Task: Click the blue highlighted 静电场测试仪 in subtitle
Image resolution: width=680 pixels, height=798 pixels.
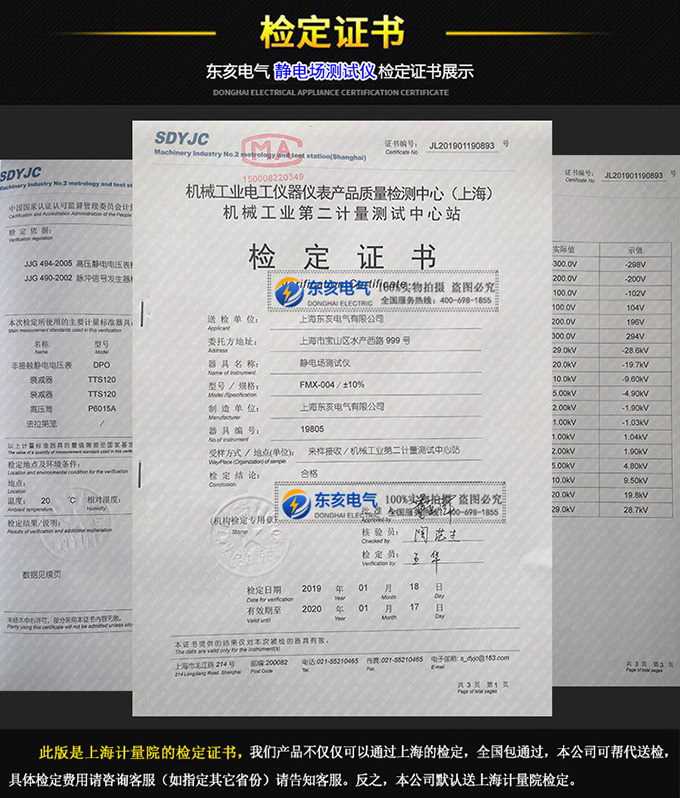Action: pos(325,71)
